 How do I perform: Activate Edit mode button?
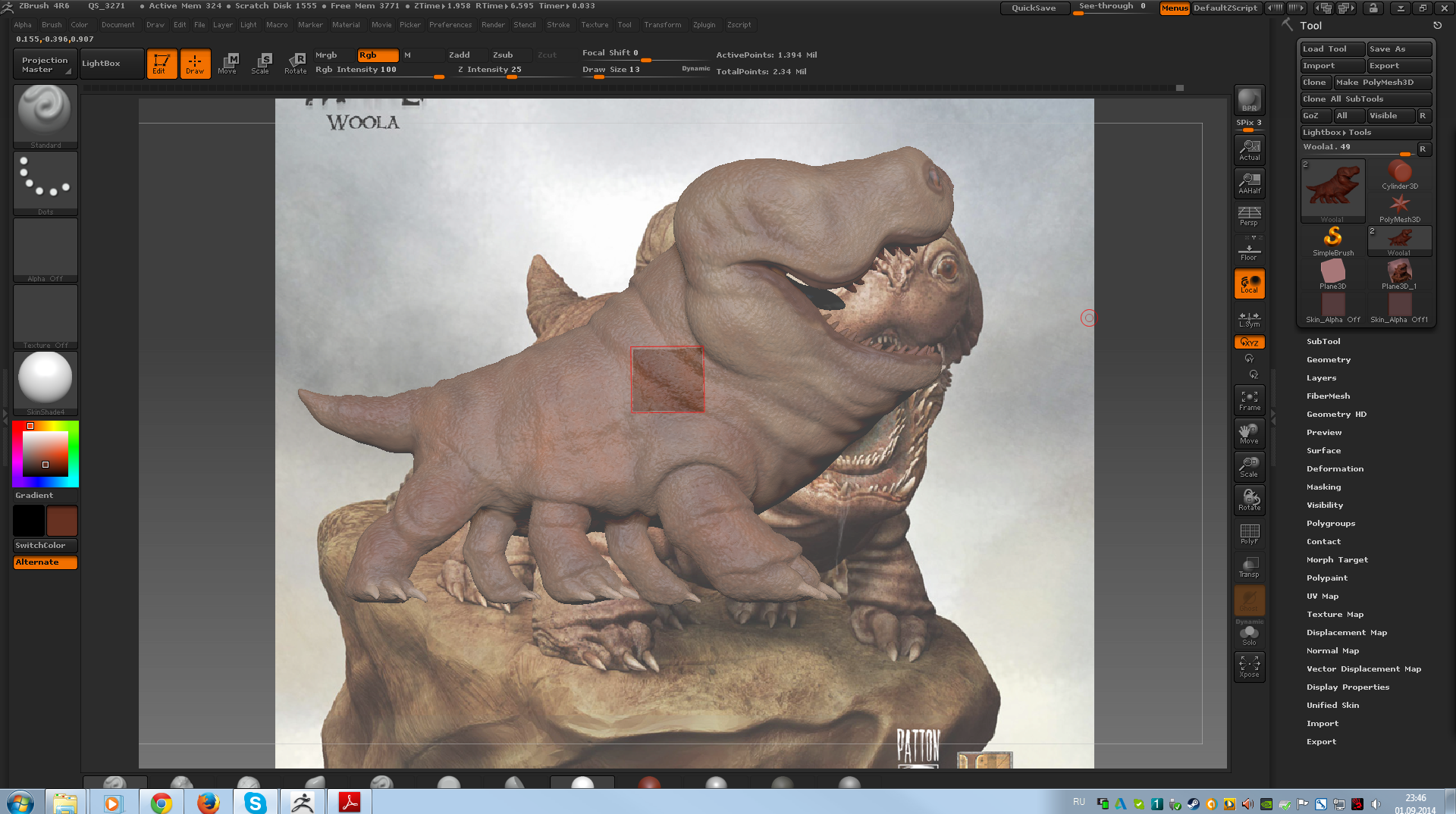coord(162,64)
